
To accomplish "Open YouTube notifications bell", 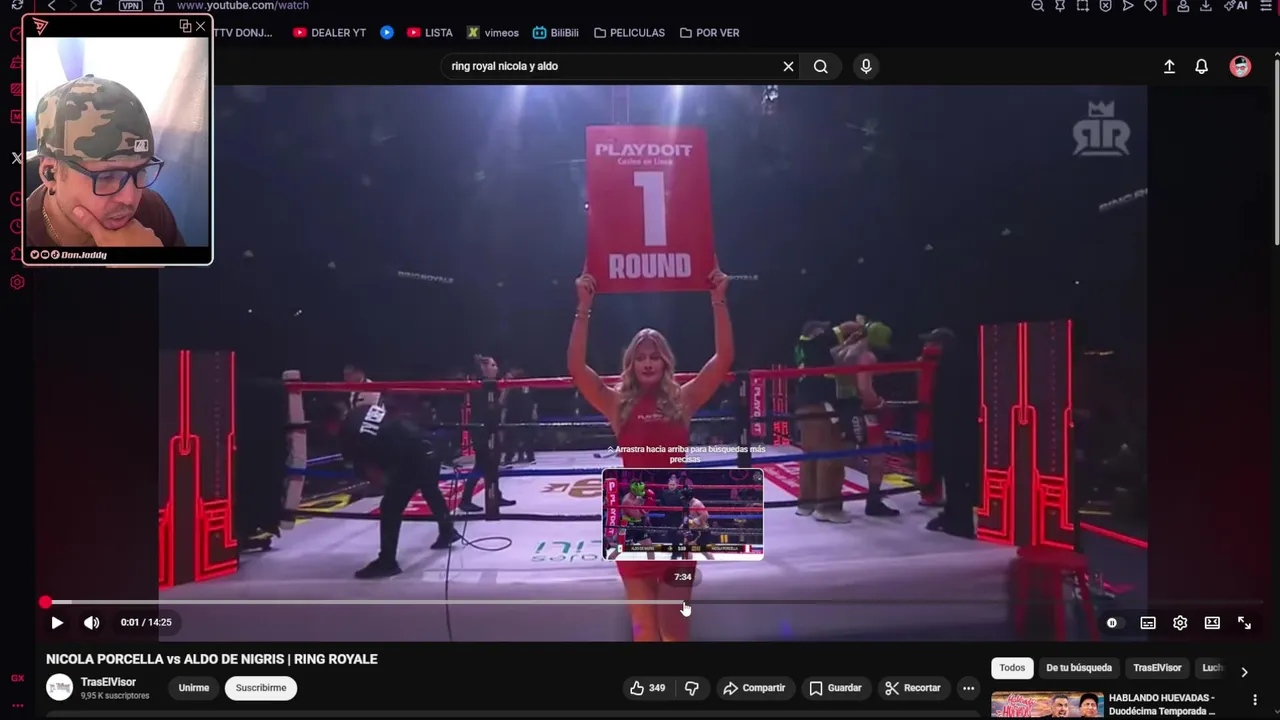I will point(1202,66).
